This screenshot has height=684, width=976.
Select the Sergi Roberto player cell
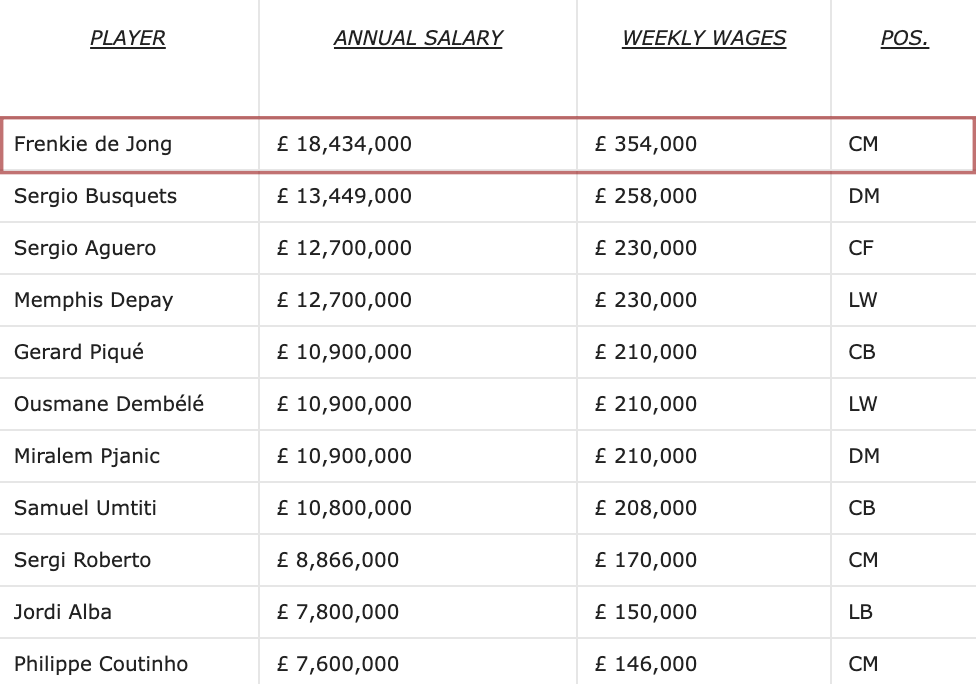point(83,560)
